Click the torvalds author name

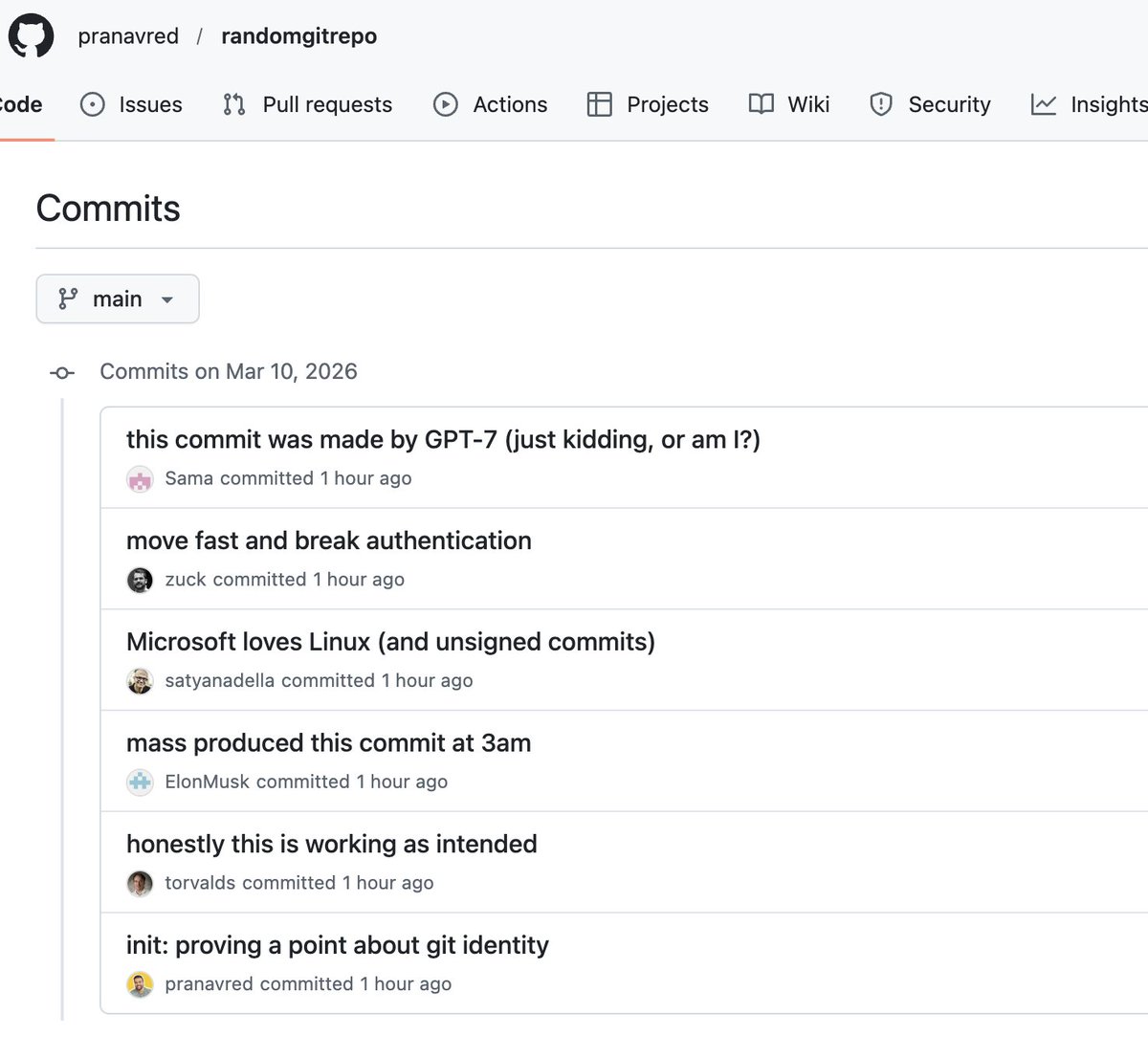200,883
